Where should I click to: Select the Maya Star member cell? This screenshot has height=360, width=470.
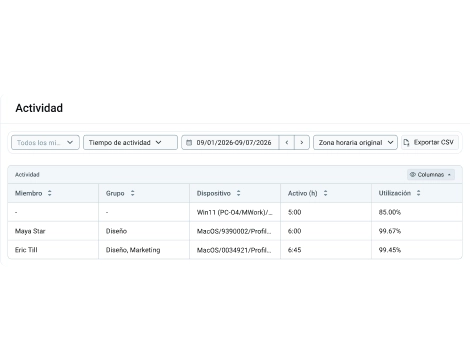53,231
